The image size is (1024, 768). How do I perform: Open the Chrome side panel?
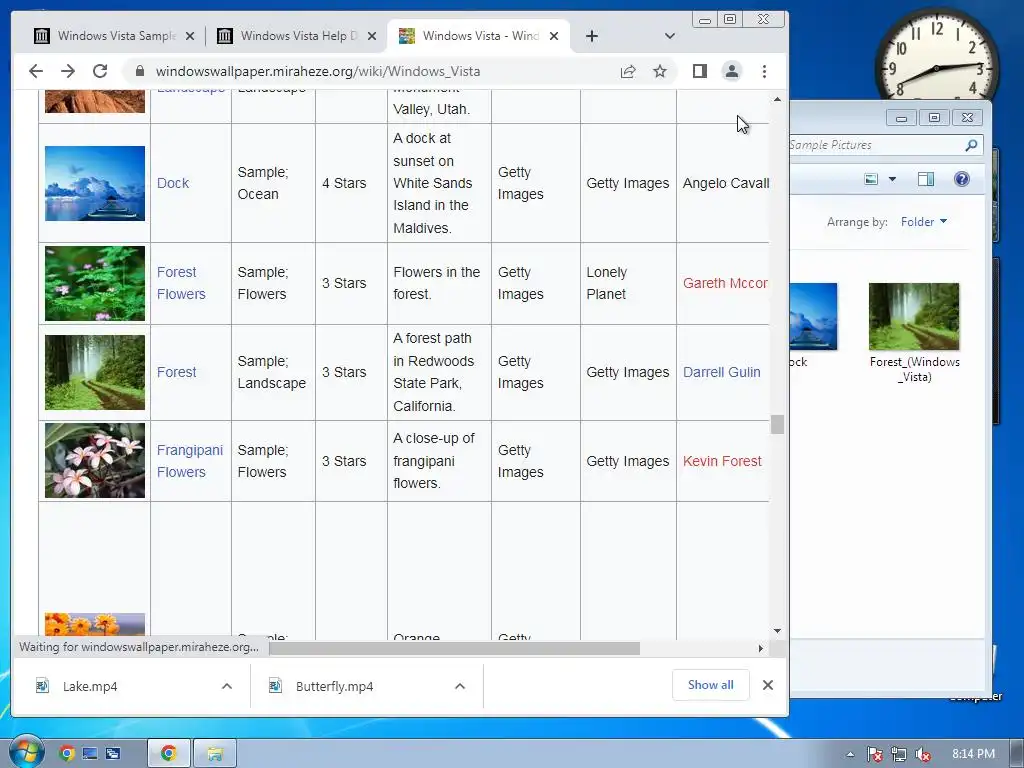699,71
